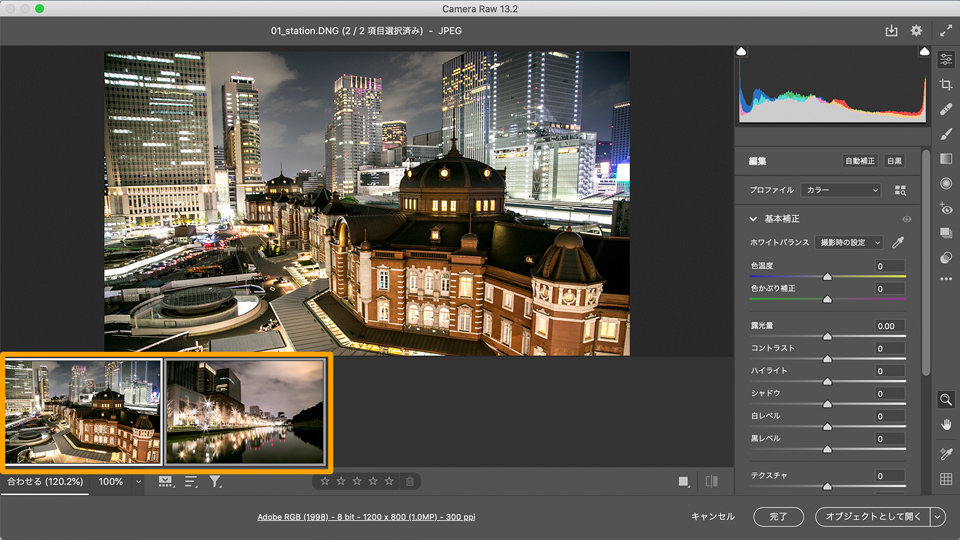Click the edit panel vertical scrollbar
Viewport: 960px width, 540px height.
tap(926, 263)
